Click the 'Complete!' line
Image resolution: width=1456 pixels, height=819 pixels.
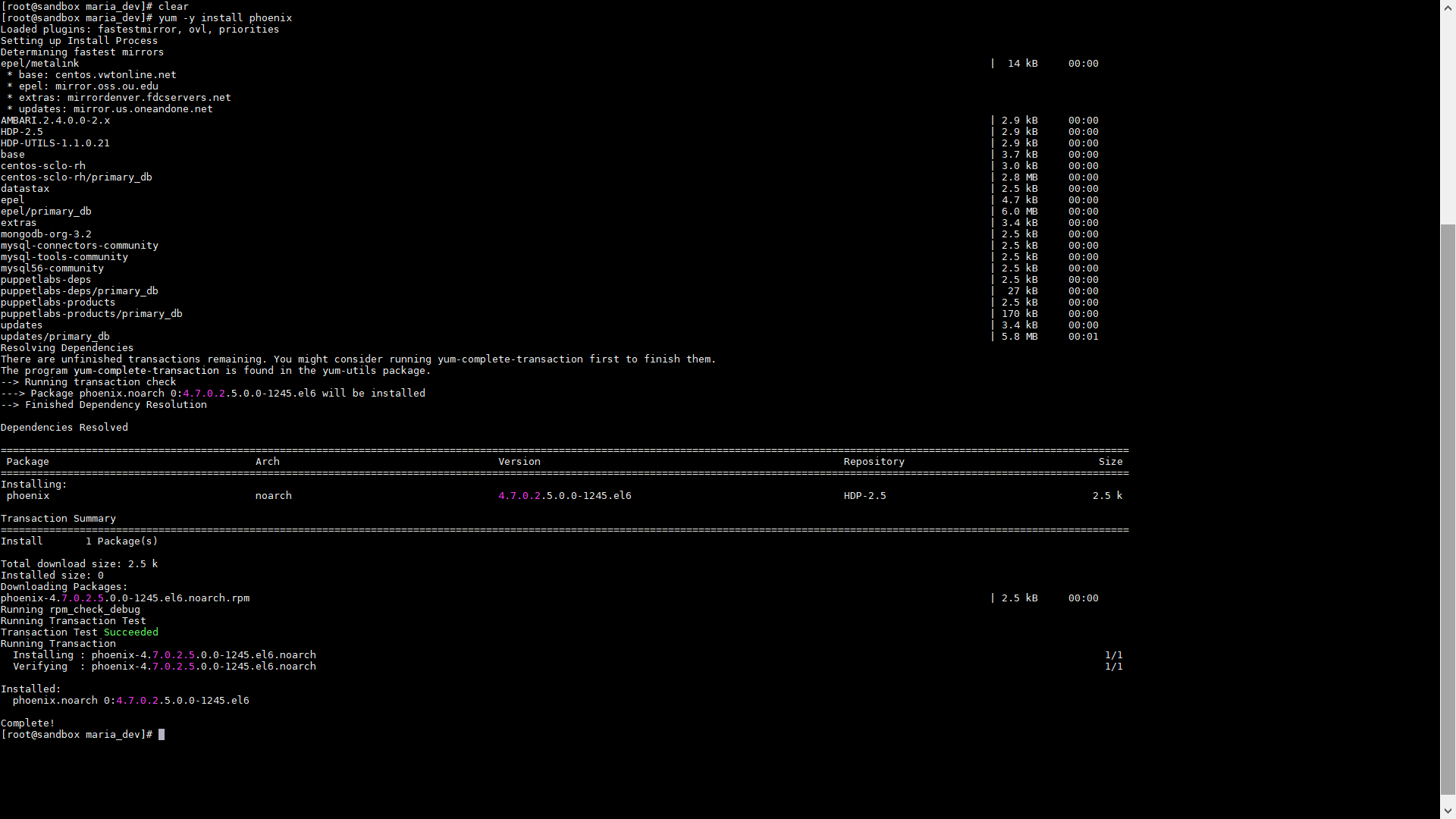click(x=28, y=723)
